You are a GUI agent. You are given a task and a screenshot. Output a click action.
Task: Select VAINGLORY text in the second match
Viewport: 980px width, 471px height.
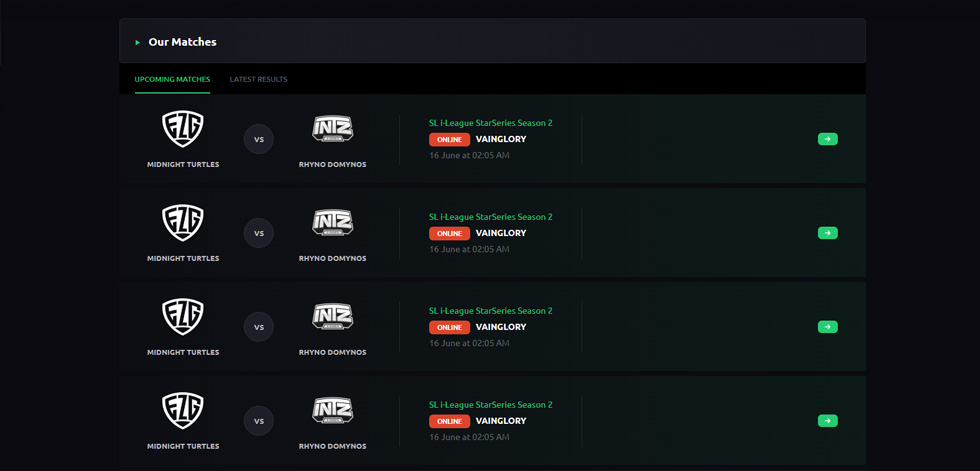501,233
